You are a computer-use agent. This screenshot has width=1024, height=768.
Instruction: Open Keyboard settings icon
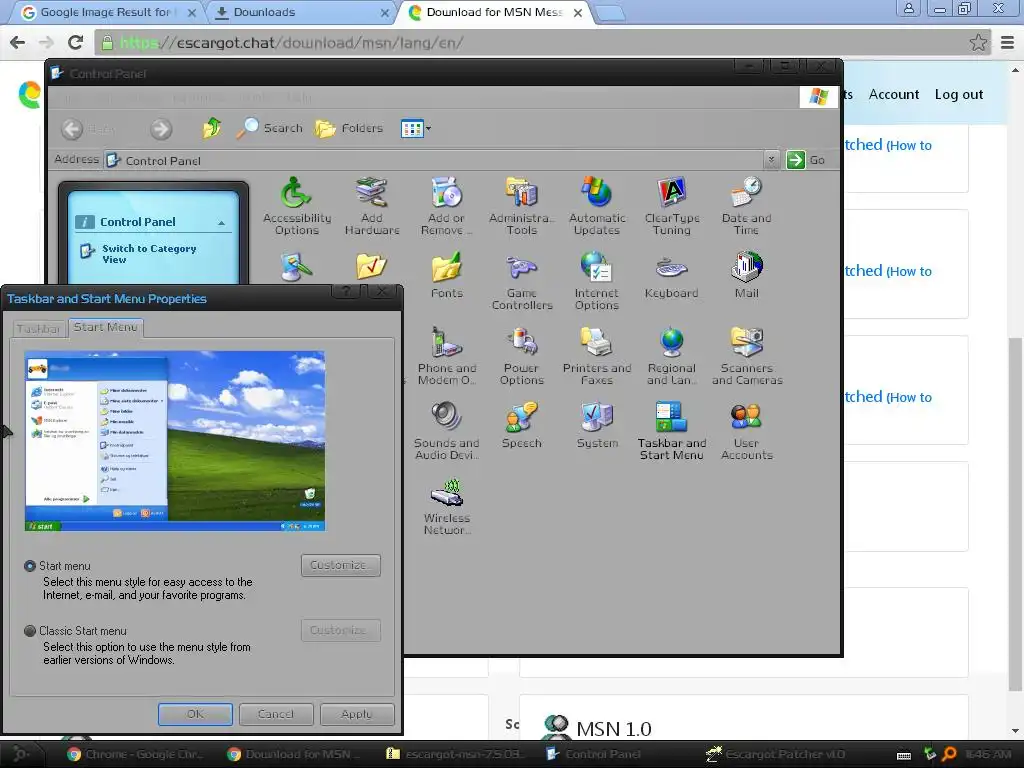pyautogui.click(x=671, y=275)
